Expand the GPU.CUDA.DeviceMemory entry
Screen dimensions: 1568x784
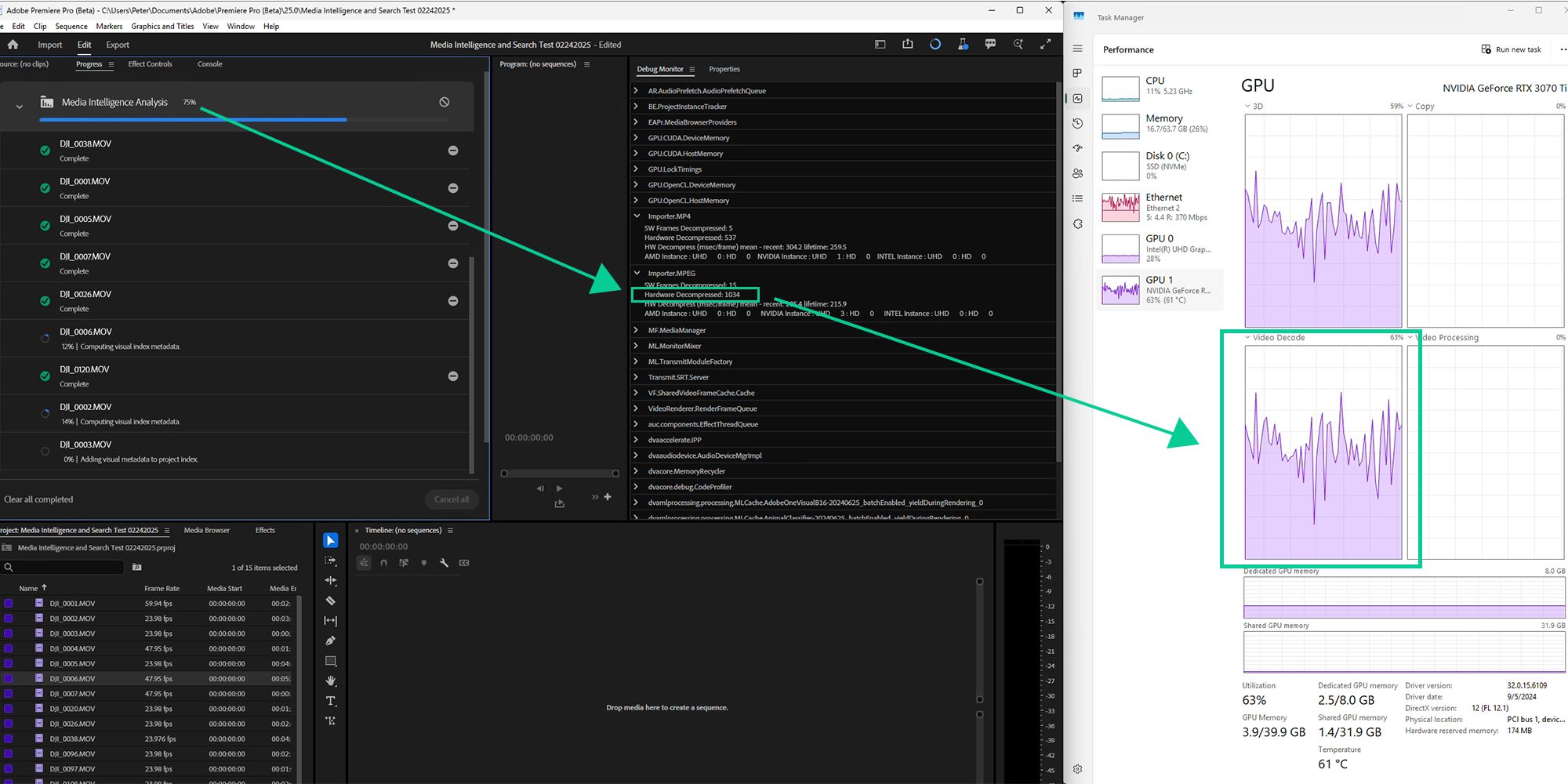[x=636, y=137]
